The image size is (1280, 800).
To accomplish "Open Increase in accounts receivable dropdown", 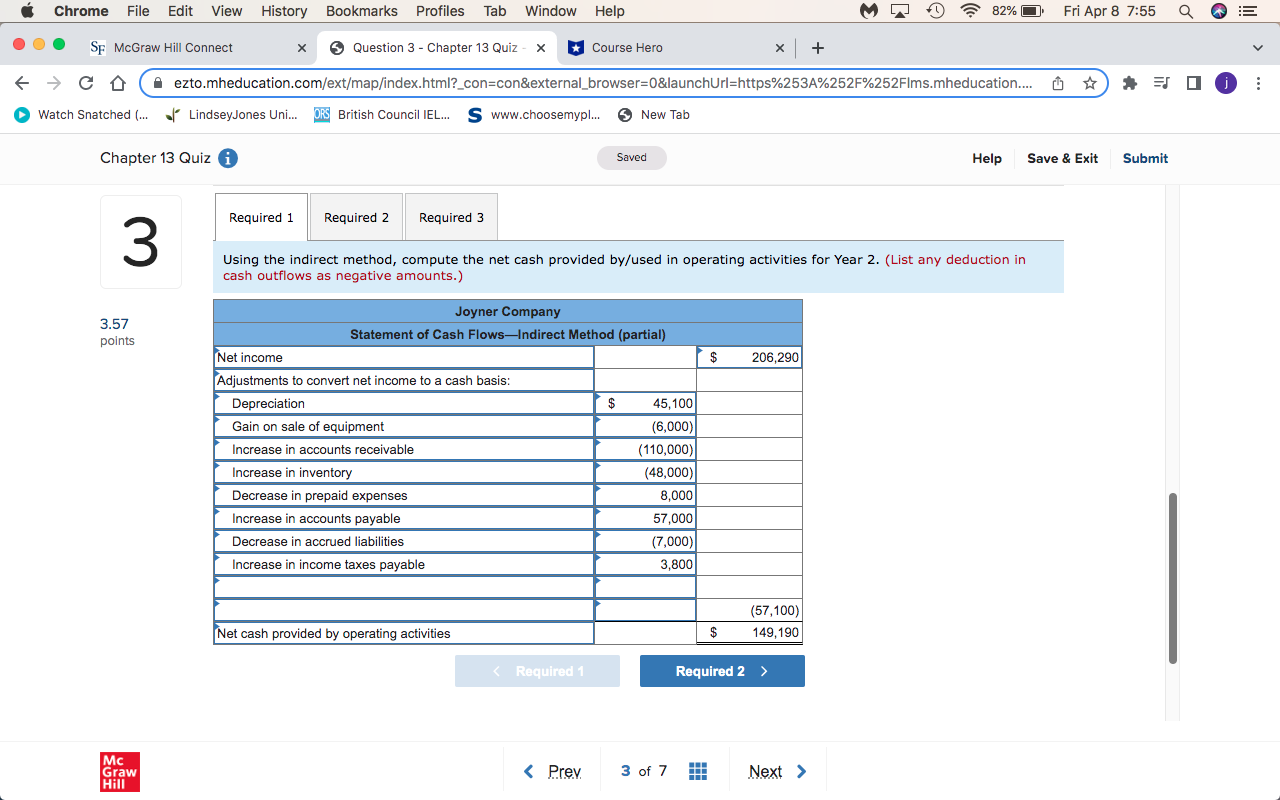I will coord(404,449).
